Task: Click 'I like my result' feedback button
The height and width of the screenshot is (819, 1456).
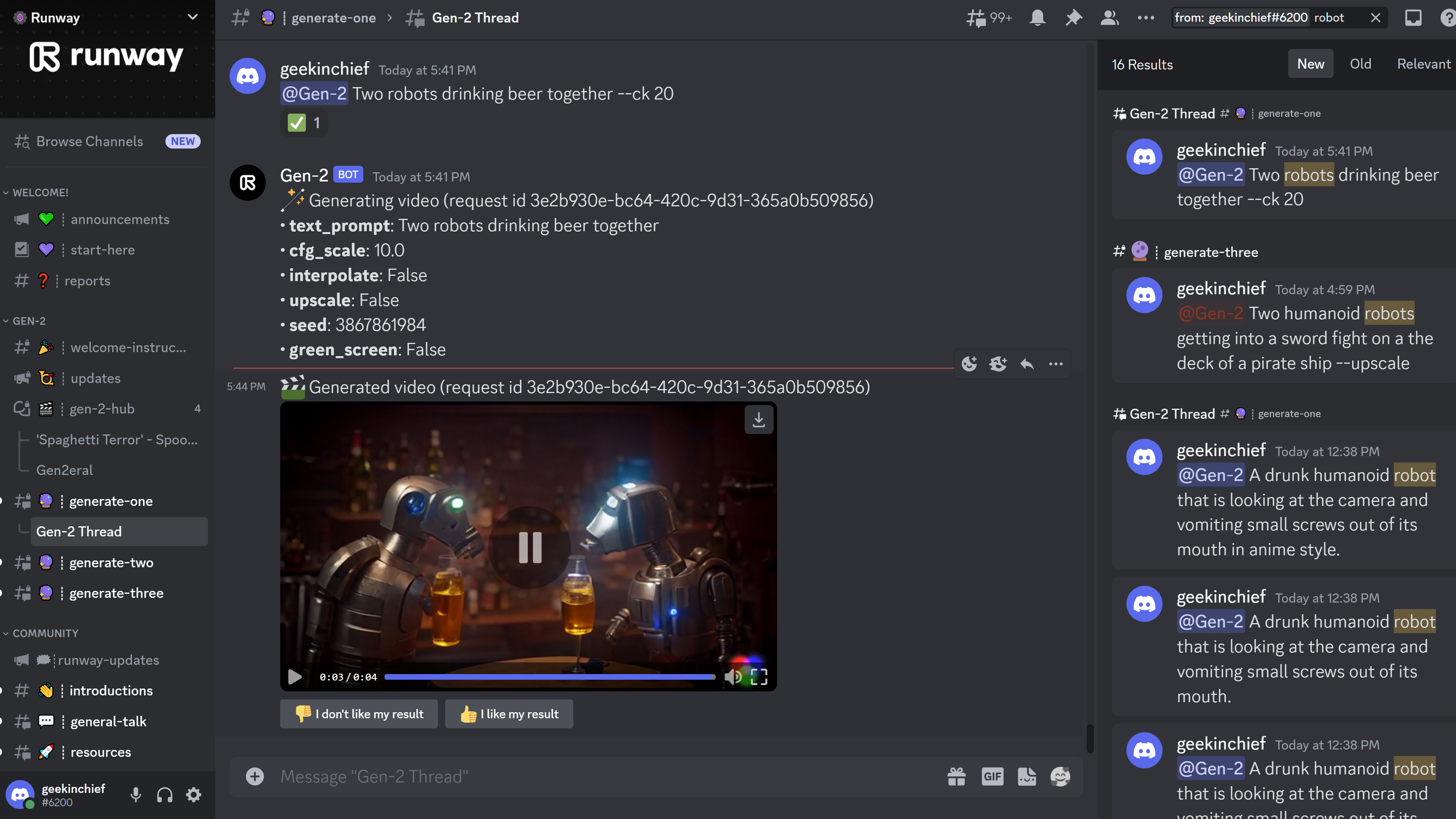Action: click(x=509, y=713)
